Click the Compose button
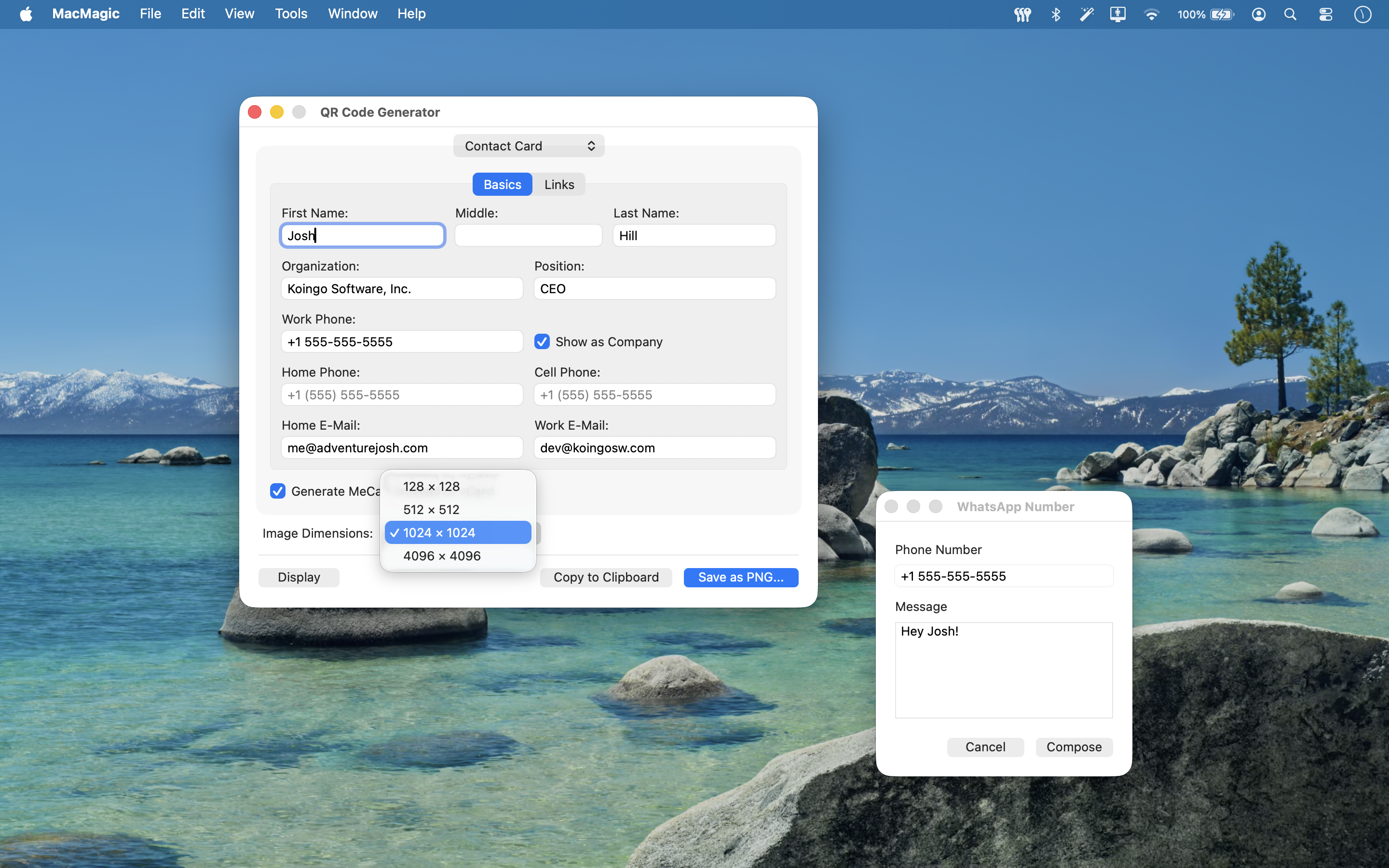 (1073, 747)
